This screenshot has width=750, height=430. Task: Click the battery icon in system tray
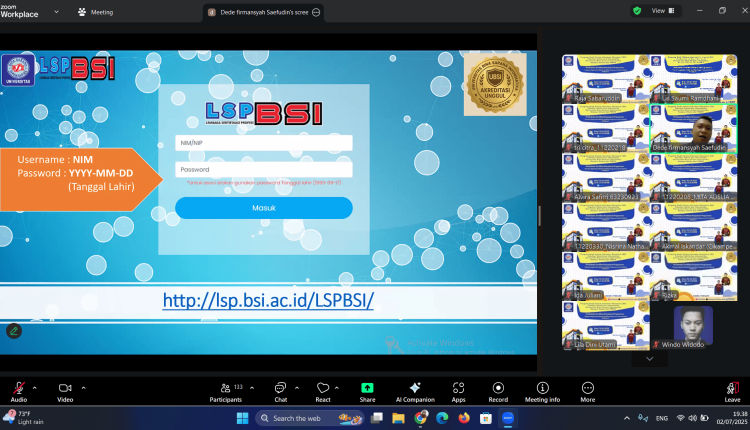click(705, 418)
